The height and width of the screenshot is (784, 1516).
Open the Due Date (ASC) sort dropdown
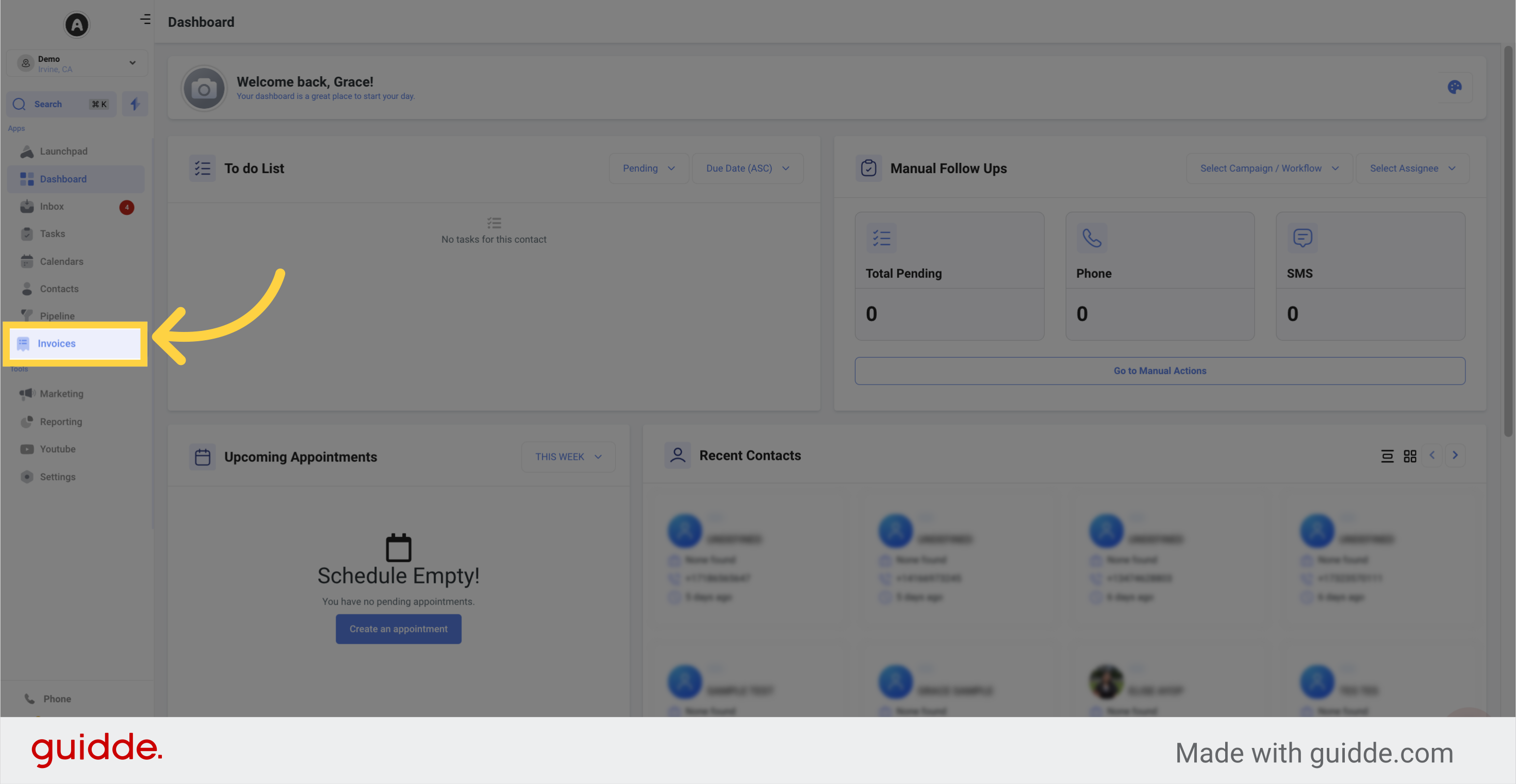747,168
